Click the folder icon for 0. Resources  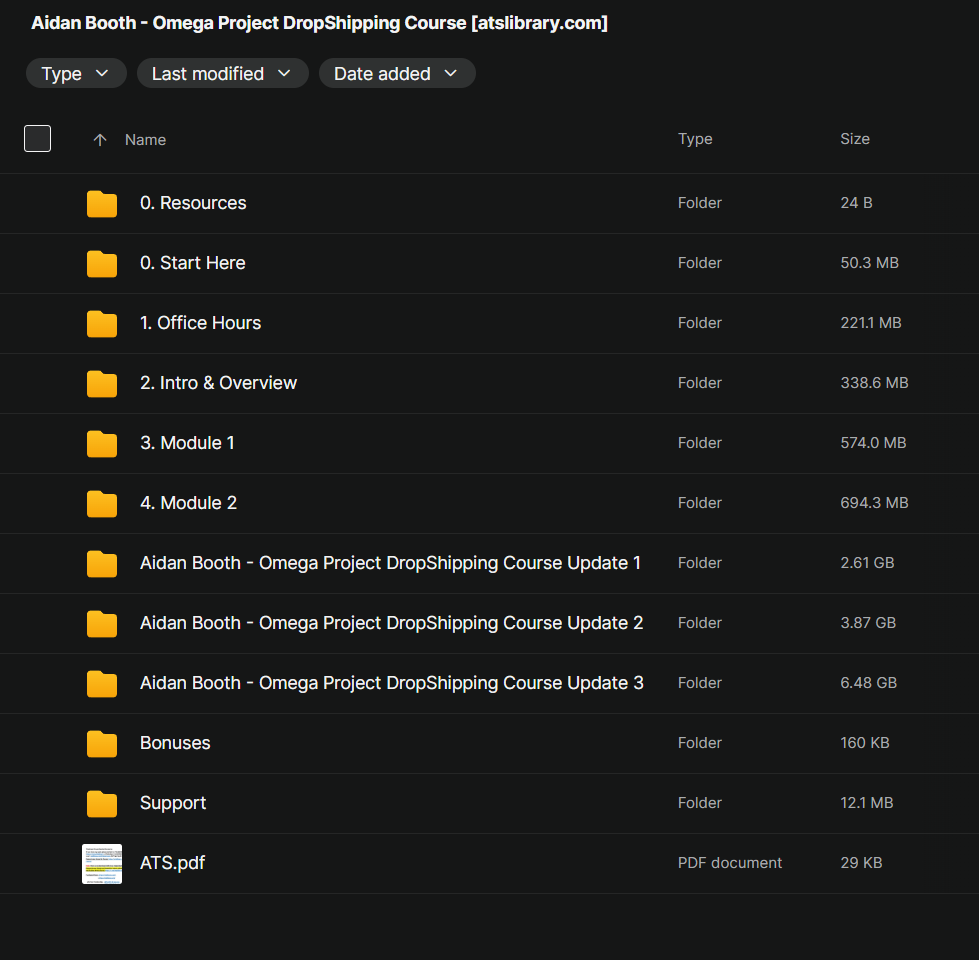[102, 203]
